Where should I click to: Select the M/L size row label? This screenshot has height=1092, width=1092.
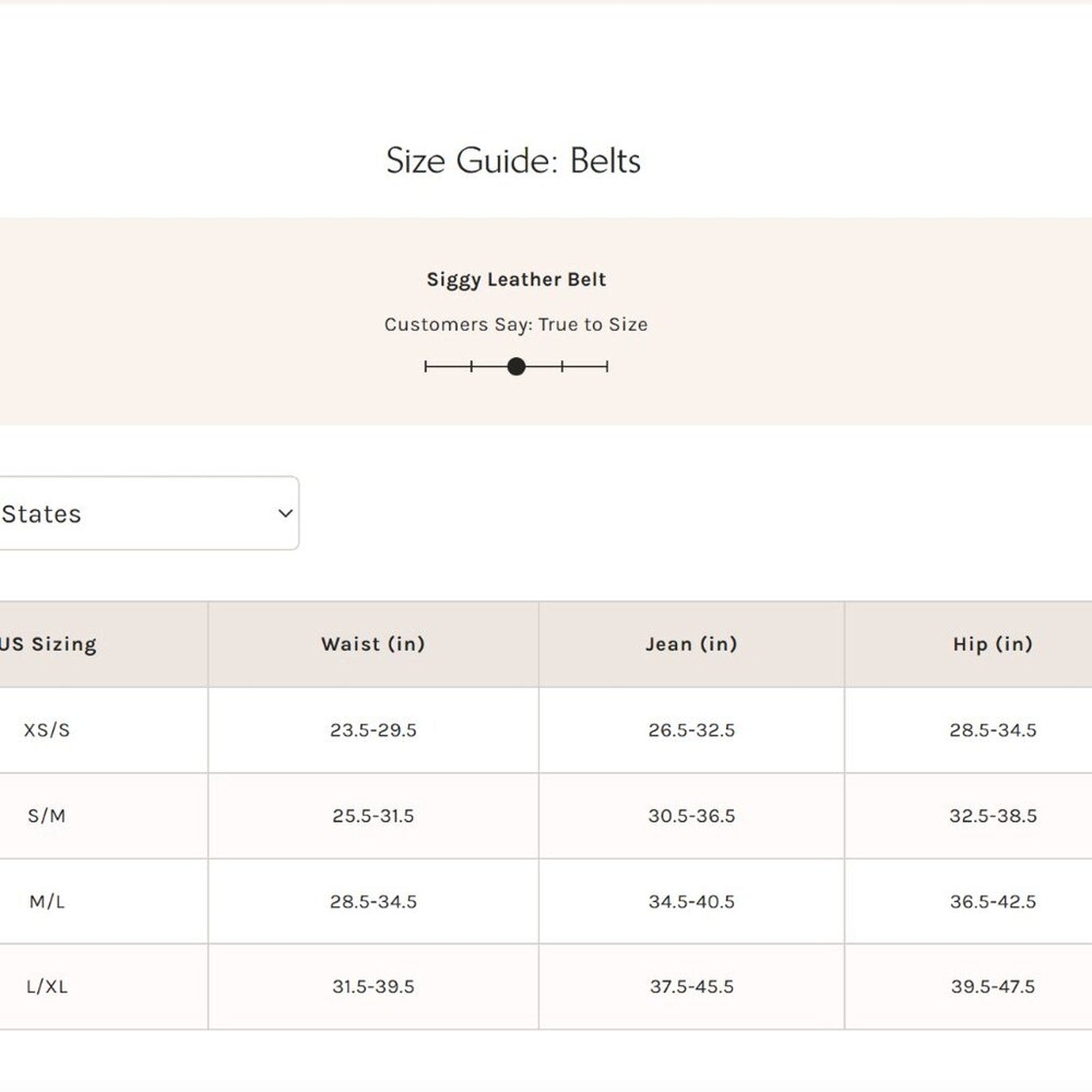[46, 902]
